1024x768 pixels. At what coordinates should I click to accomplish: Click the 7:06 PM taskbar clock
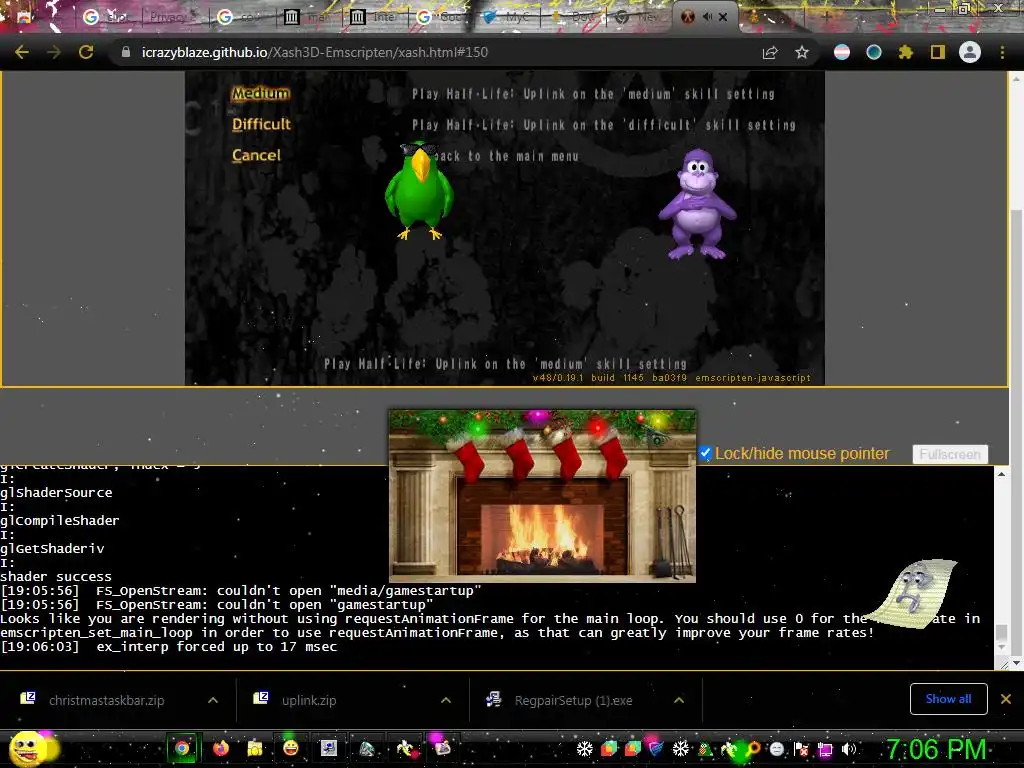click(x=936, y=748)
